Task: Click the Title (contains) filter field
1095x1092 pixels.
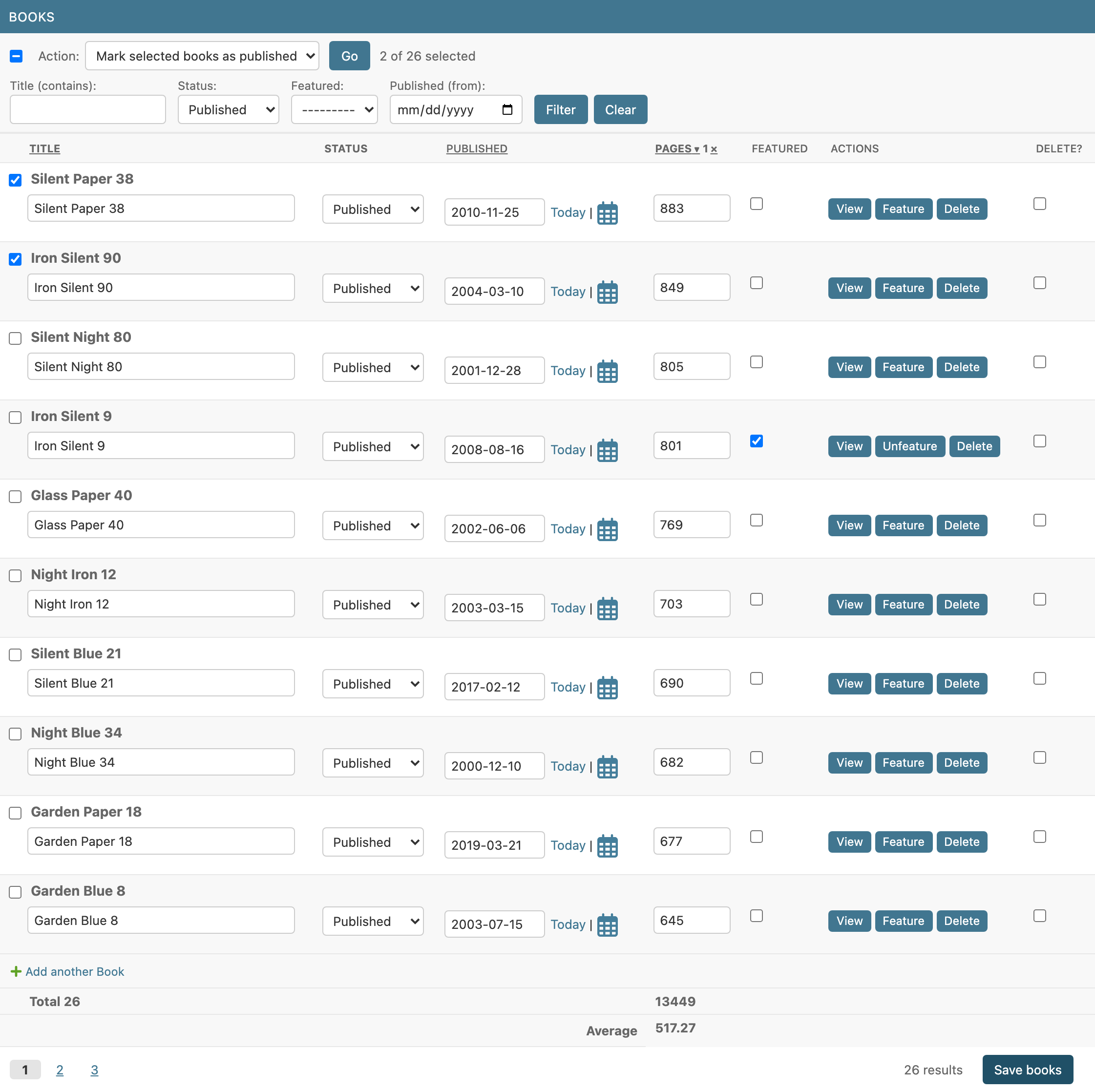Action: (88, 110)
